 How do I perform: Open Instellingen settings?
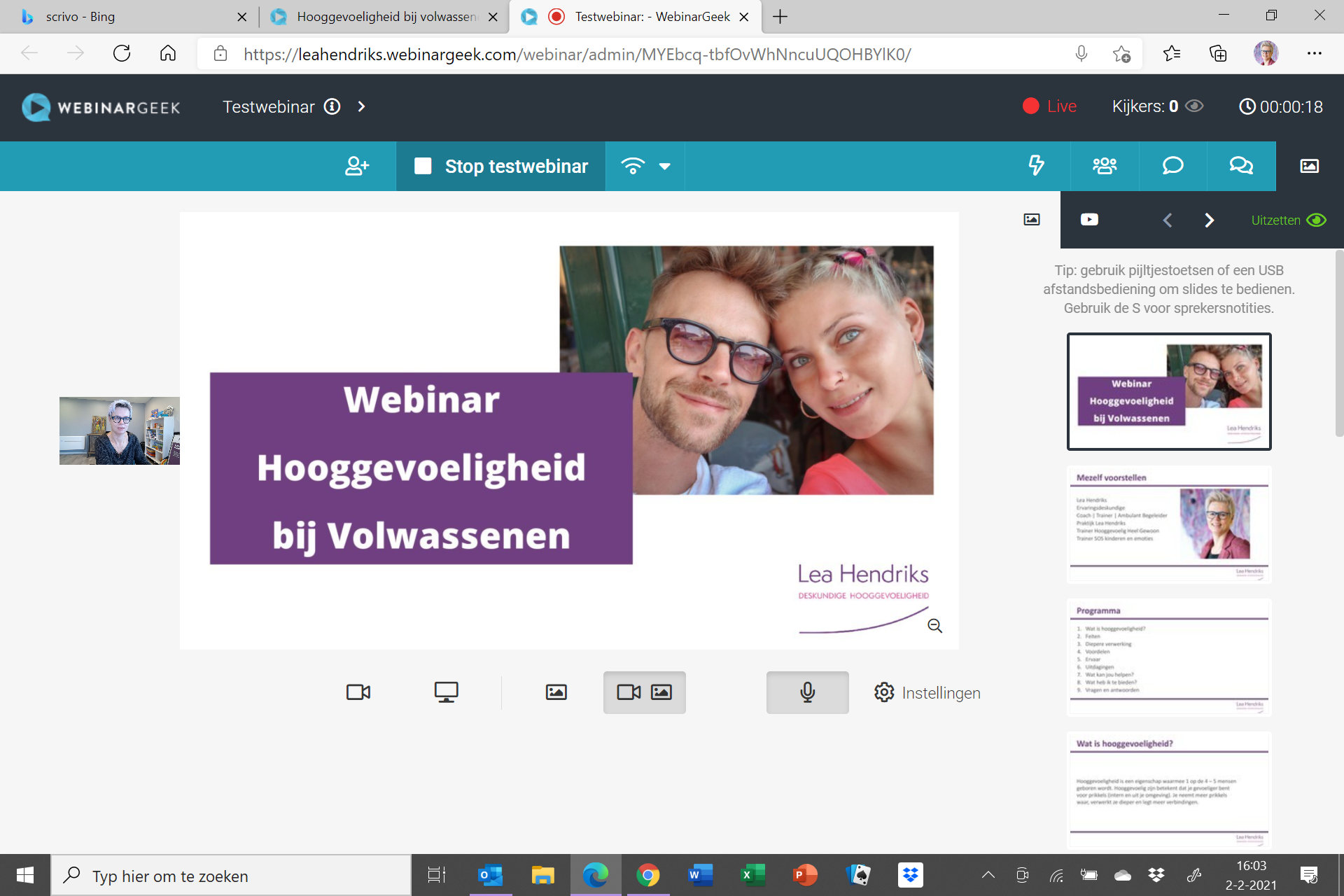927,692
